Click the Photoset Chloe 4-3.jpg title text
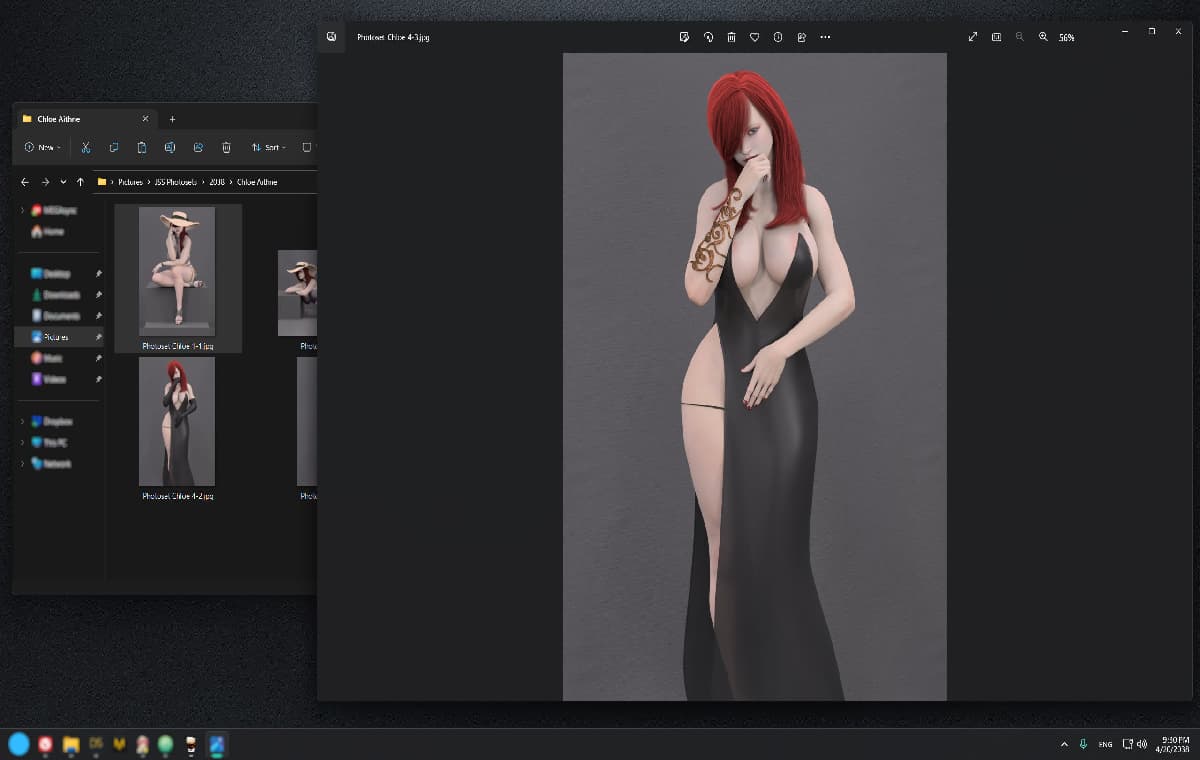This screenshot has height=760, width=1200. coord(393,37)
